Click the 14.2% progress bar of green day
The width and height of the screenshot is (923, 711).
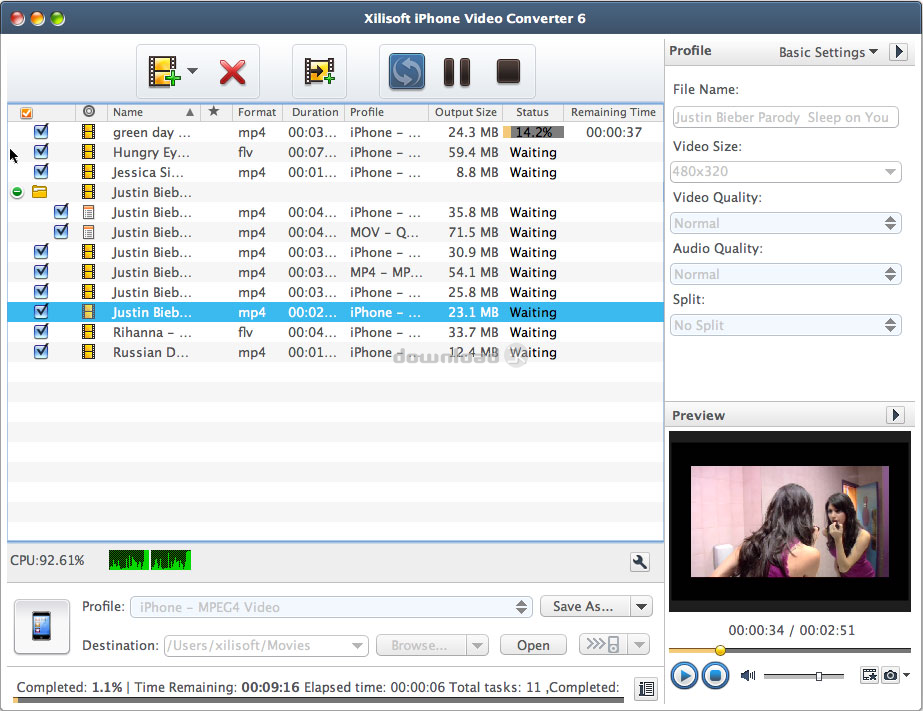pyautogui.click(x=533, y=132)
